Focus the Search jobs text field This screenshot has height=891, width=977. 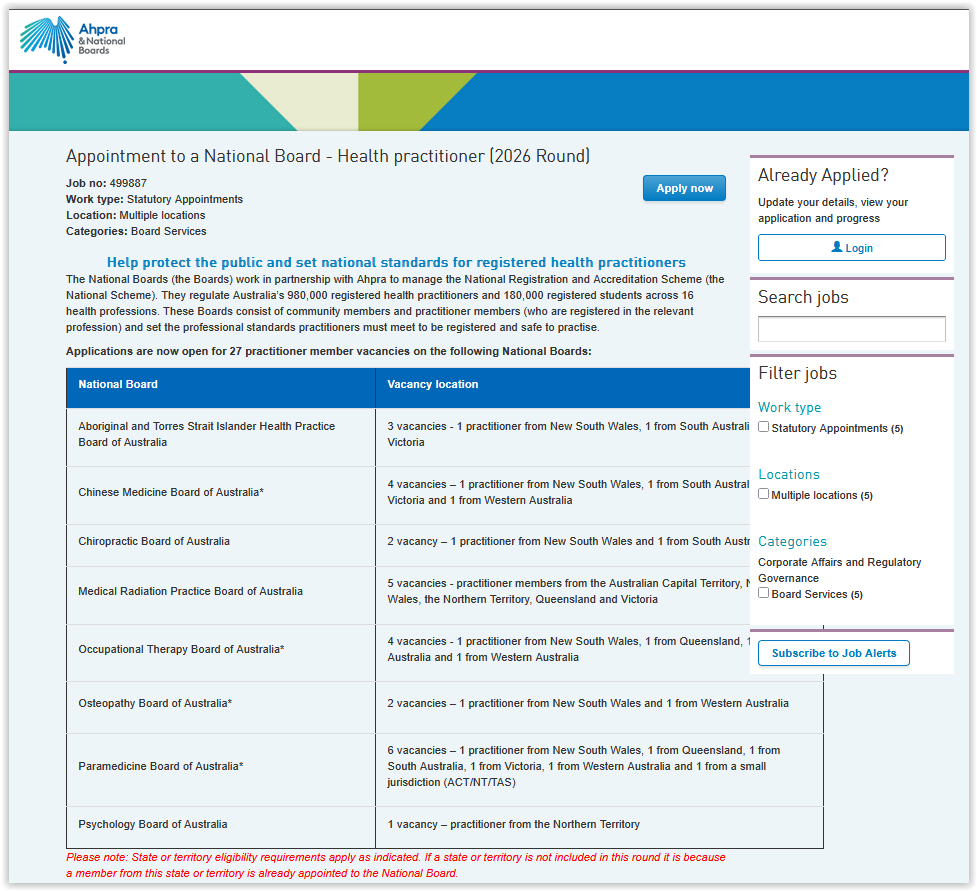[851, 329]
